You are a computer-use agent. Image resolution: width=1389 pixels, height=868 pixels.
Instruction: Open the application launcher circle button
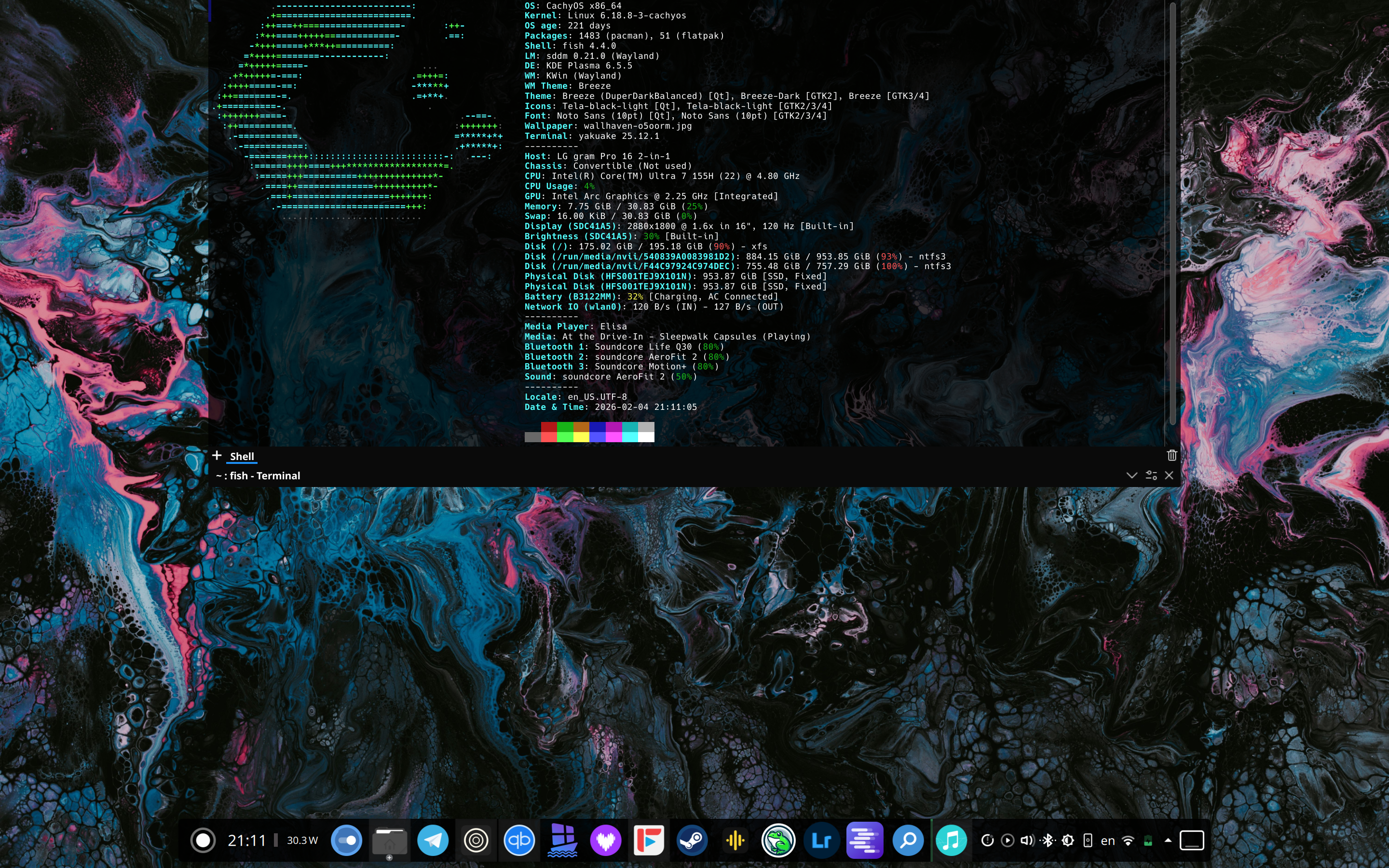(203, 841)
